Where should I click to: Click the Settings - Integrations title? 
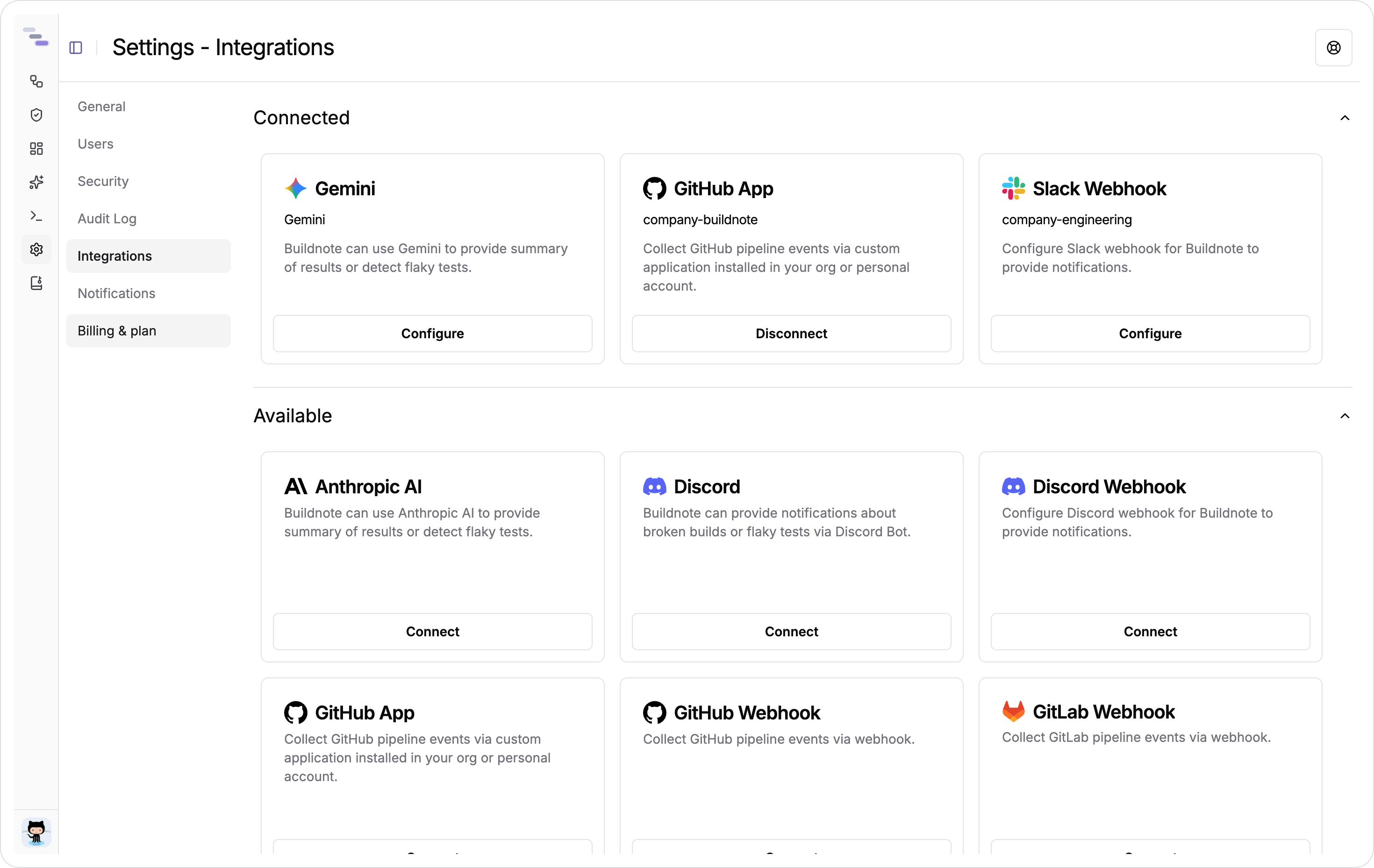pyautogui.click(x=223, y=47)
